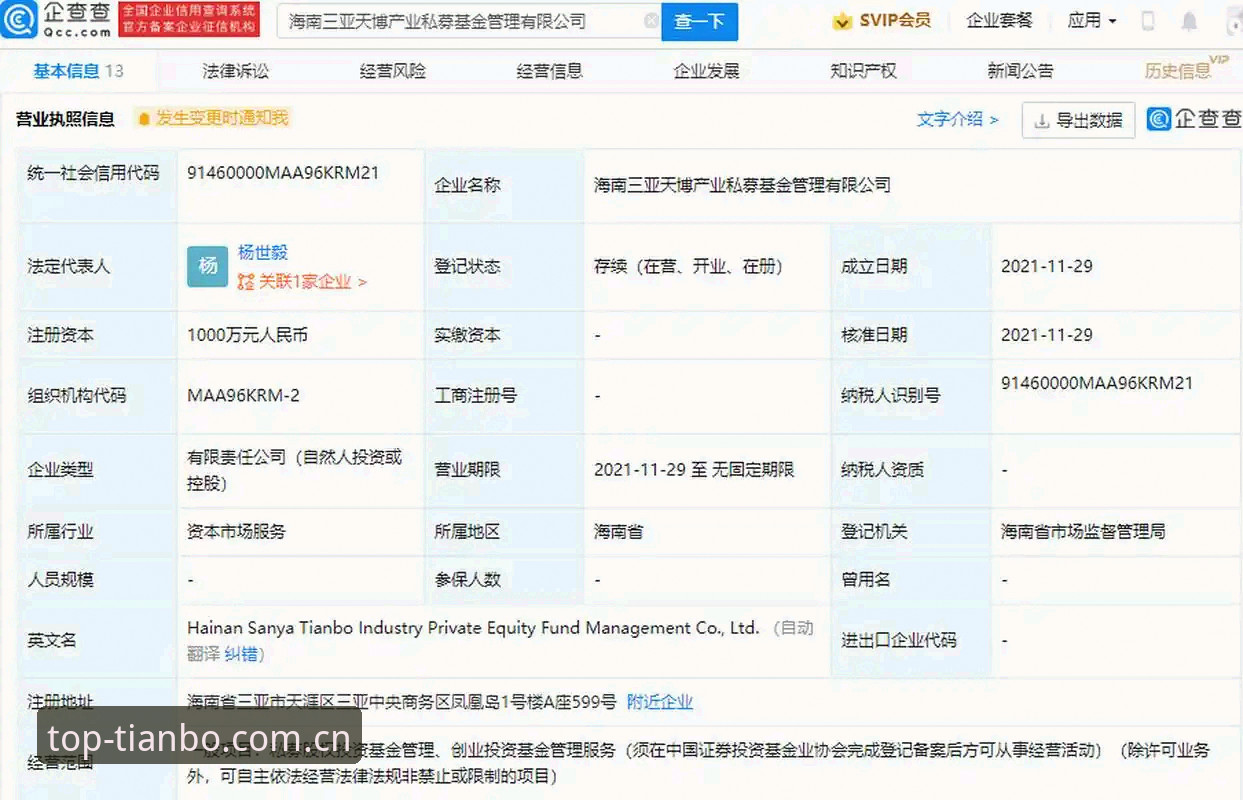Switch to 经营风险 tab
Image resolution: width=1243 pixels, height=800 pixels.
[x=393, y=71]
